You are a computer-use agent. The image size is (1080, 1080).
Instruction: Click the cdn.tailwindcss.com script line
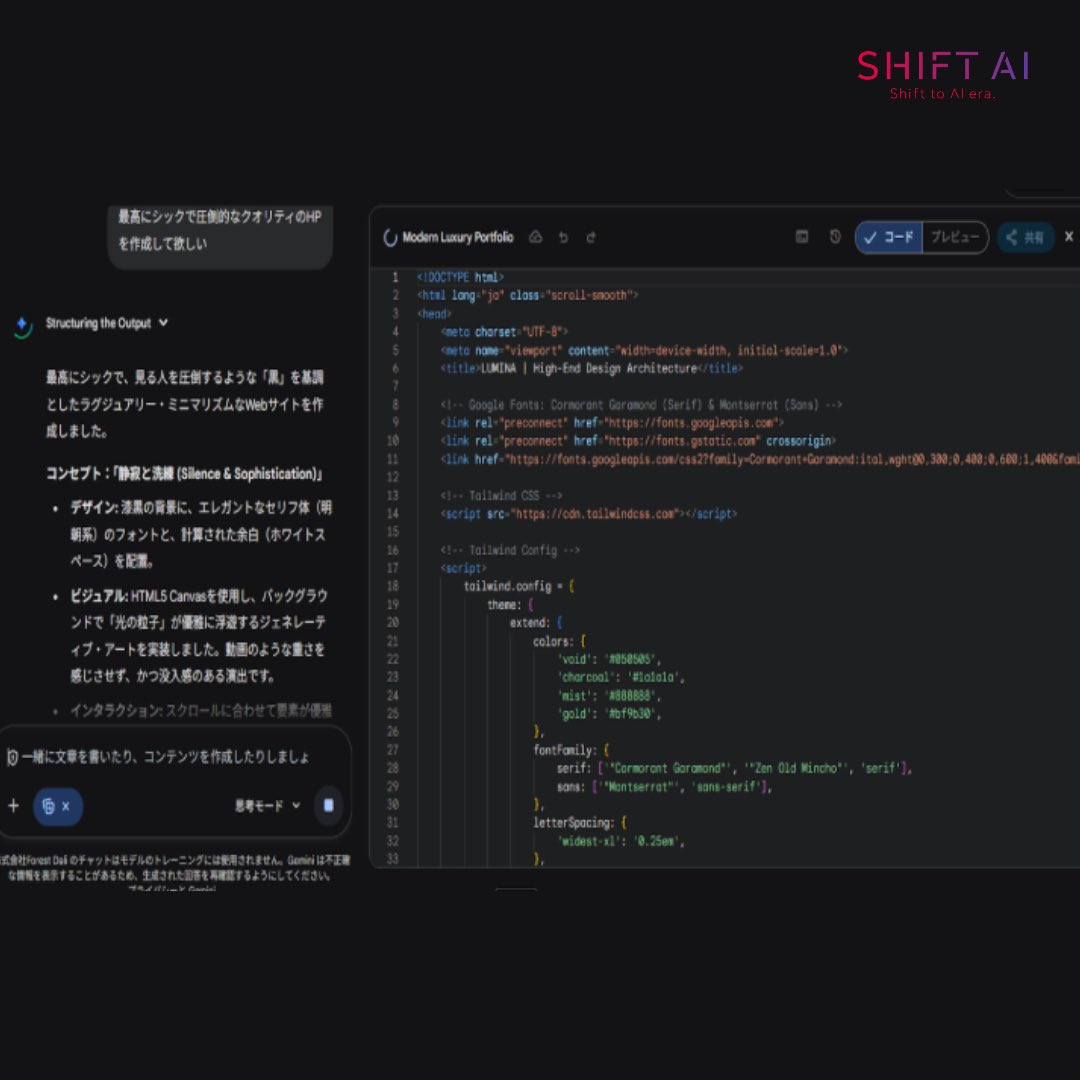click(589, 513)
